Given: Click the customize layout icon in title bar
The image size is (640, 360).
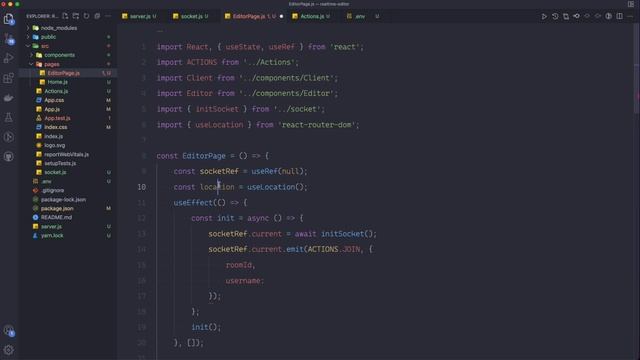Looking at the screenshot, I should pyautogui.click(x=631, y=4).
